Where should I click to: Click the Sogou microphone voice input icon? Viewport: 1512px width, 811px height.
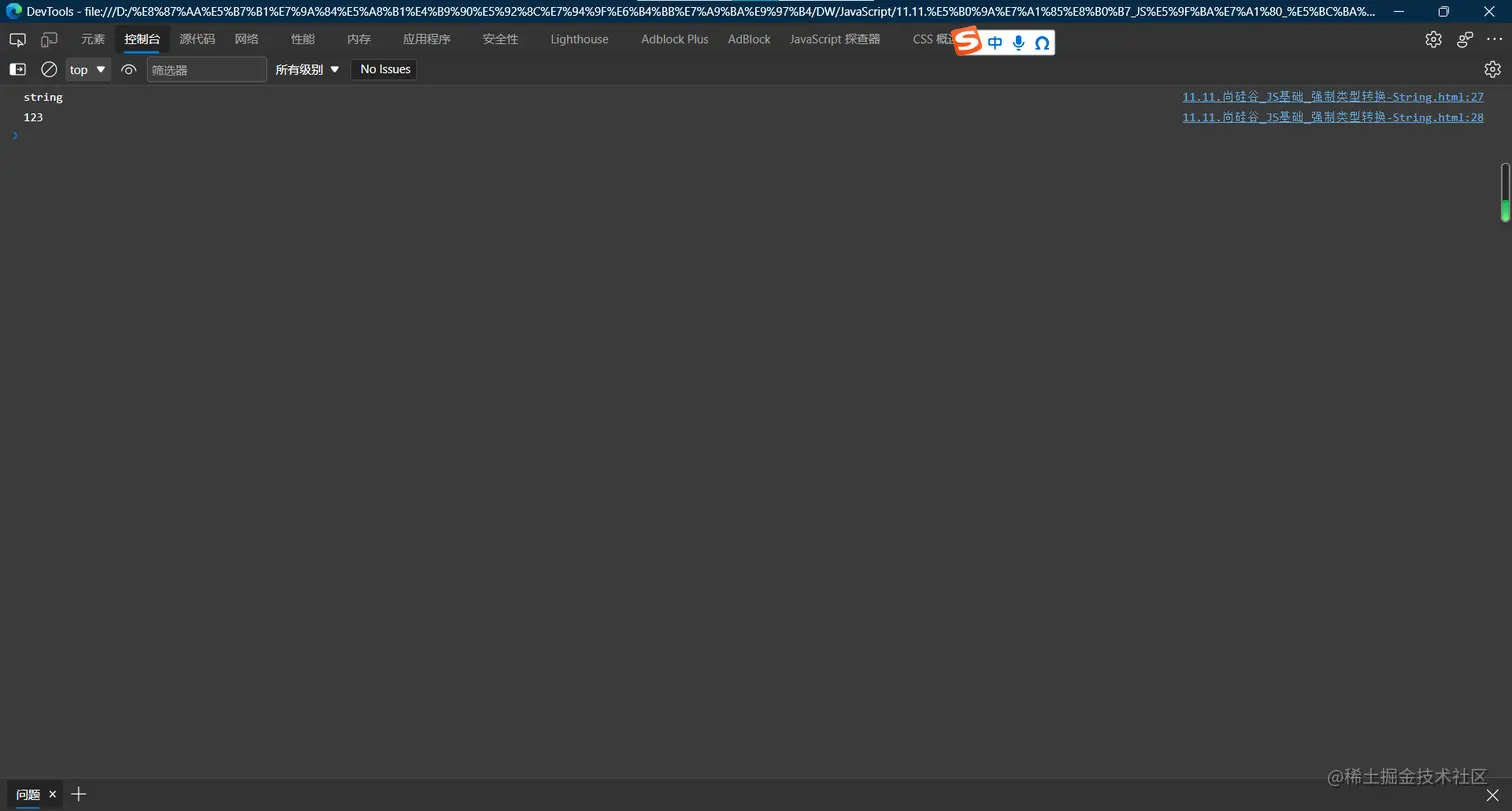pyautogui.click(x=1018, y=43)
